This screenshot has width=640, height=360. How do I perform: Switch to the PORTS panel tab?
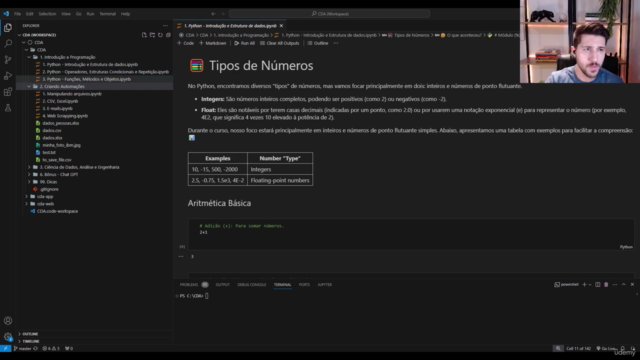(304, 284)
